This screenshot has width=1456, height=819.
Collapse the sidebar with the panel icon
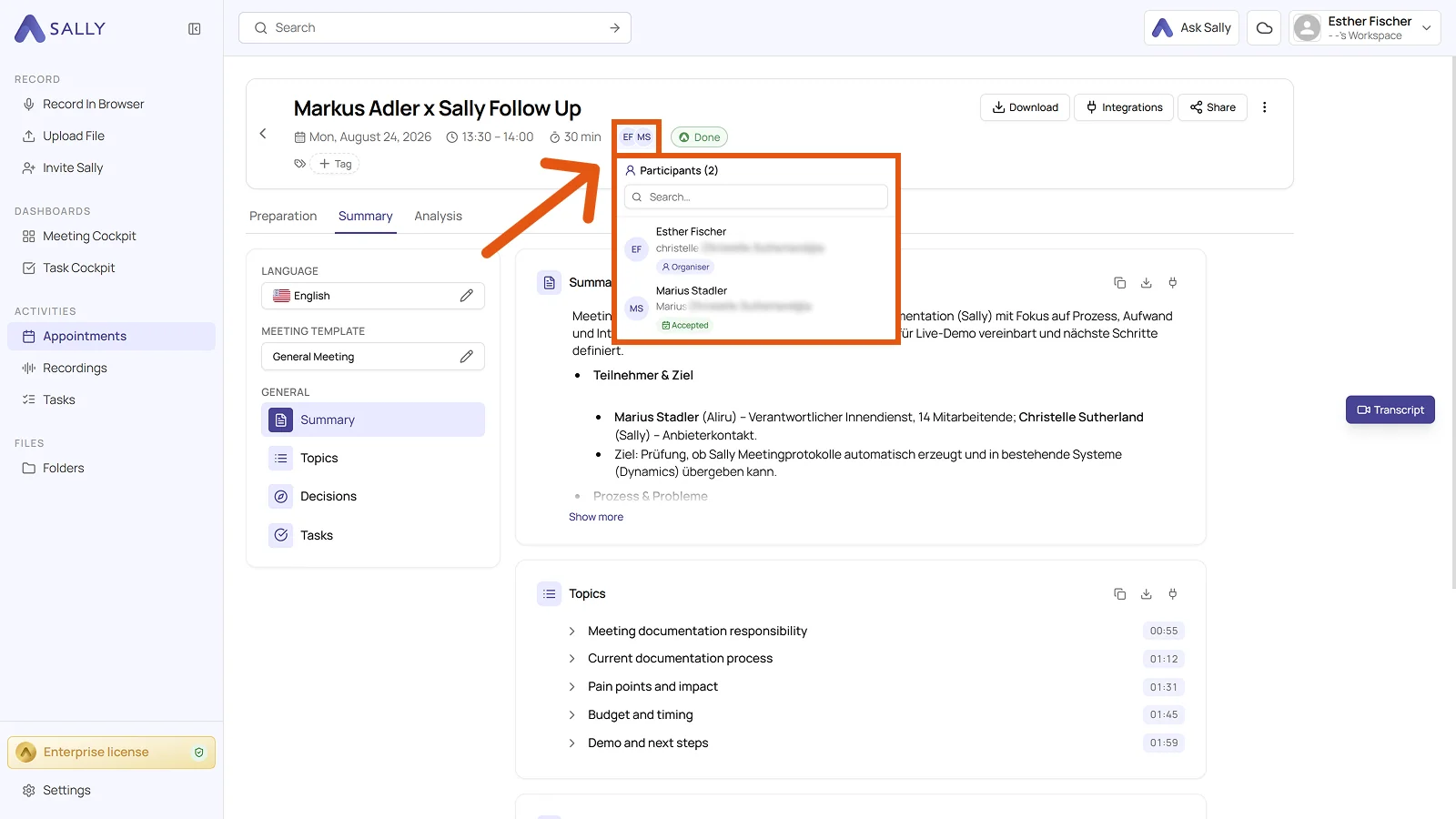tap(195, 29)
